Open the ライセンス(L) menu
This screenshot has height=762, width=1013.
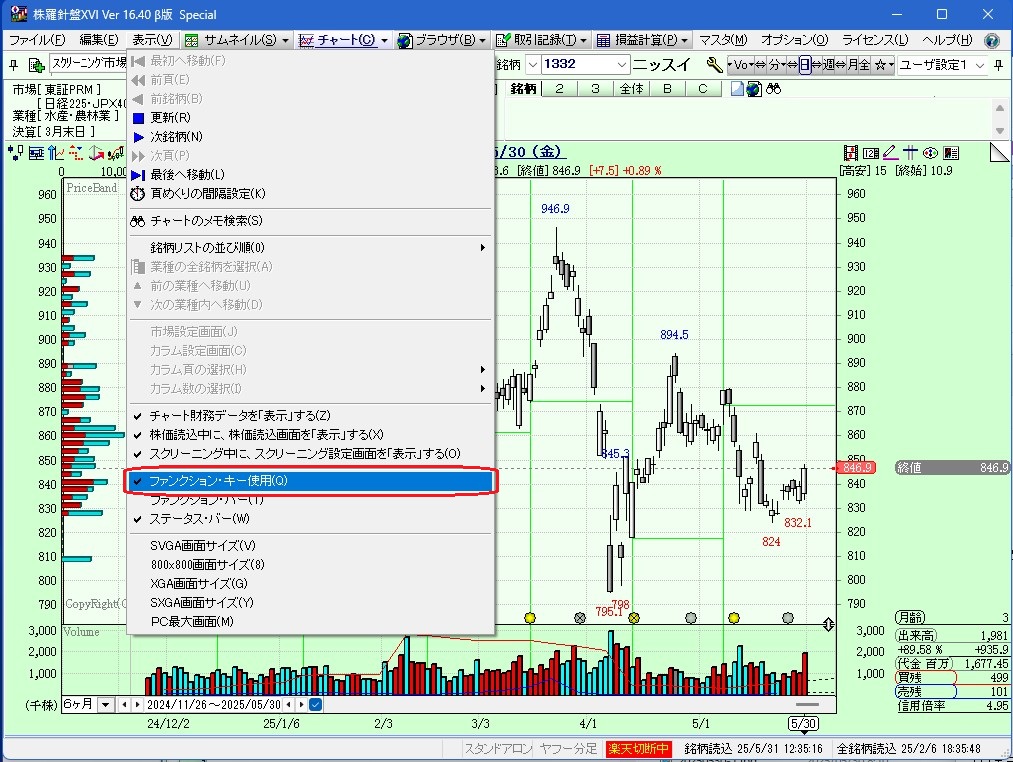875,40
